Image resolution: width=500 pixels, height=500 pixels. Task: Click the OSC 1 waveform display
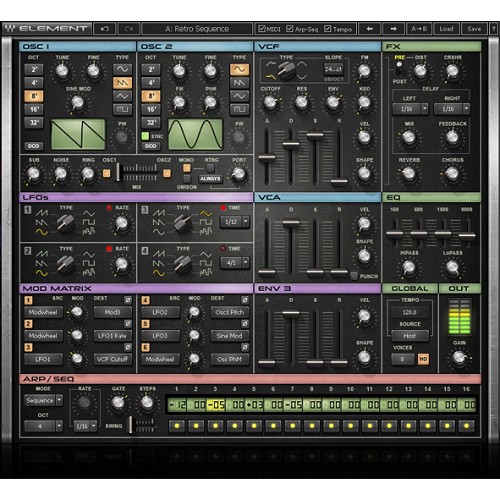coord(78,135)
